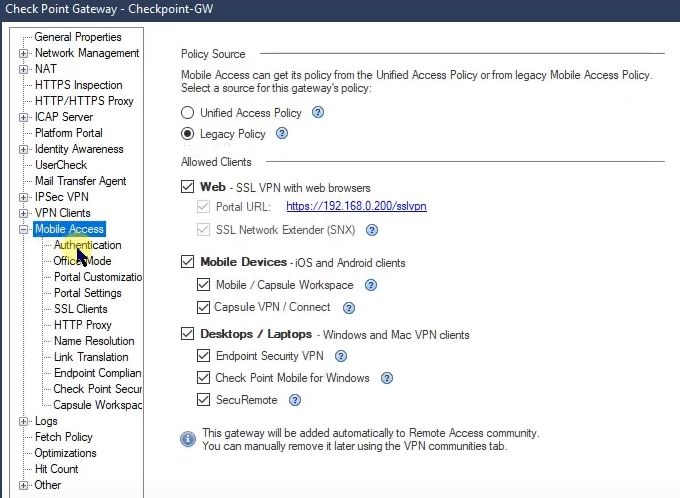The width and height of the screenshot is (680, 498).
Task: Open the Optimizations page
Action: (x=65, y=453)
